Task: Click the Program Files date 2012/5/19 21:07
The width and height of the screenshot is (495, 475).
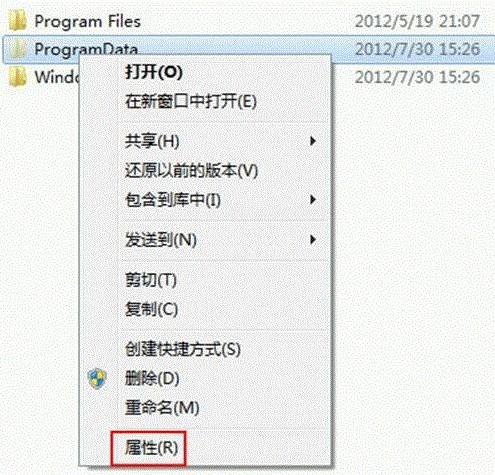Action: (417, 21)
